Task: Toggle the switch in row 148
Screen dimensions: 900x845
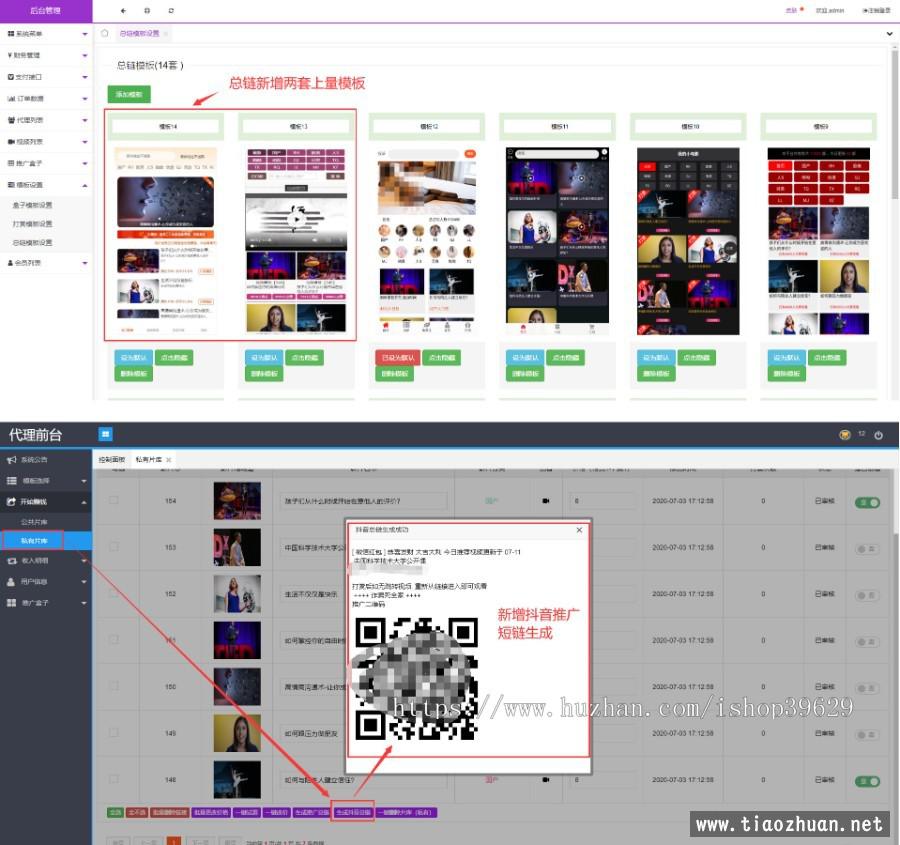Action: (867, 781)
